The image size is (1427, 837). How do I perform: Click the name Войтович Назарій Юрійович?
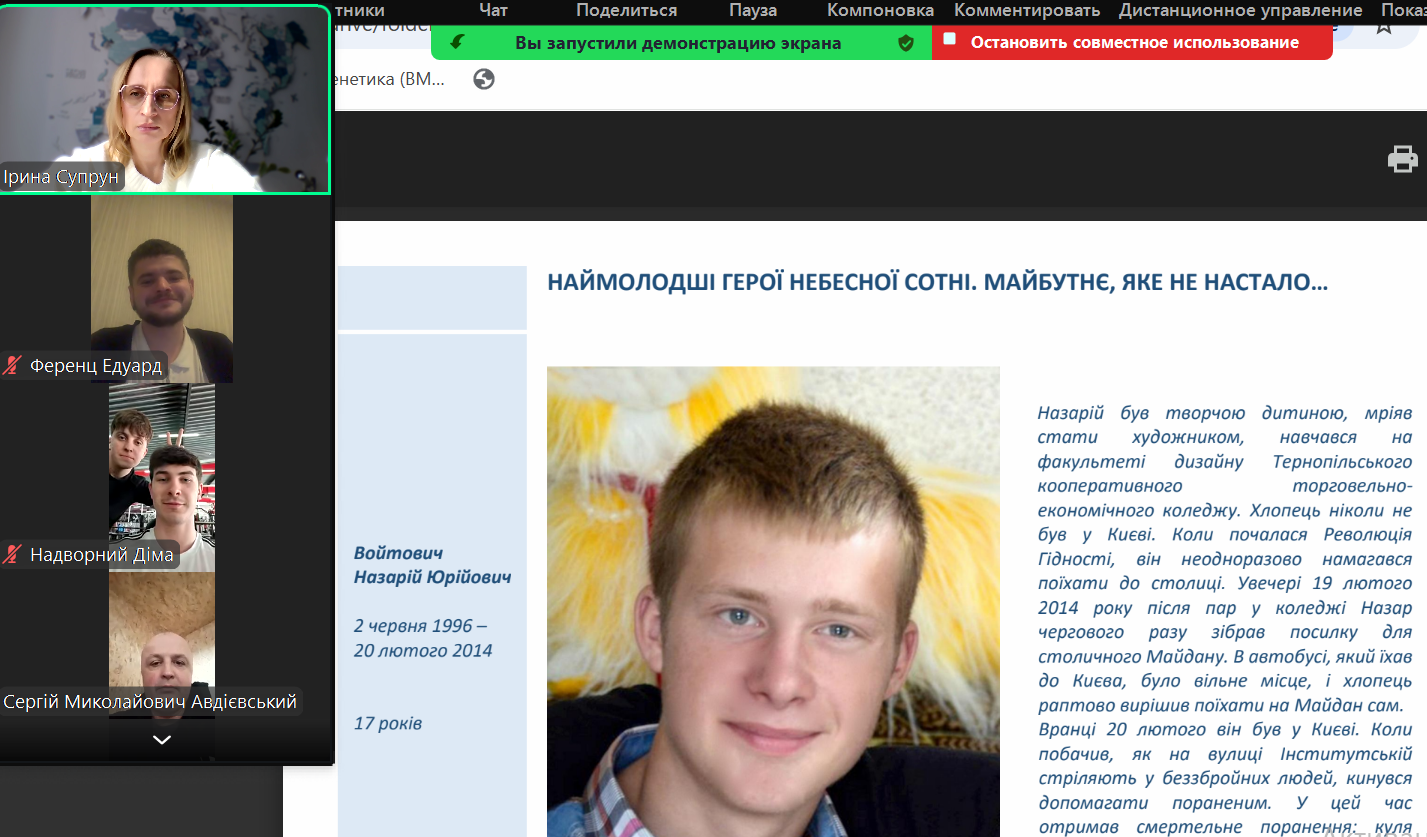[x=433, y=565]
